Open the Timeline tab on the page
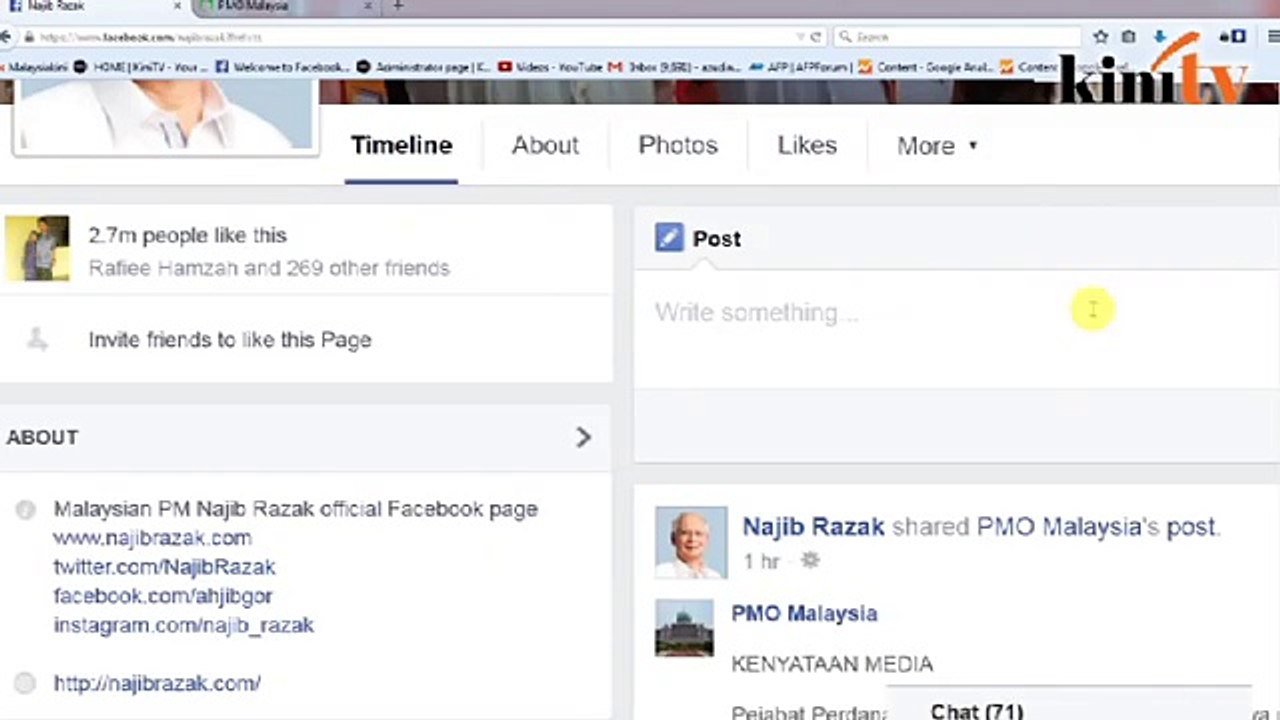Viewport: 1280px width, 720px height. tap(401, 145)
